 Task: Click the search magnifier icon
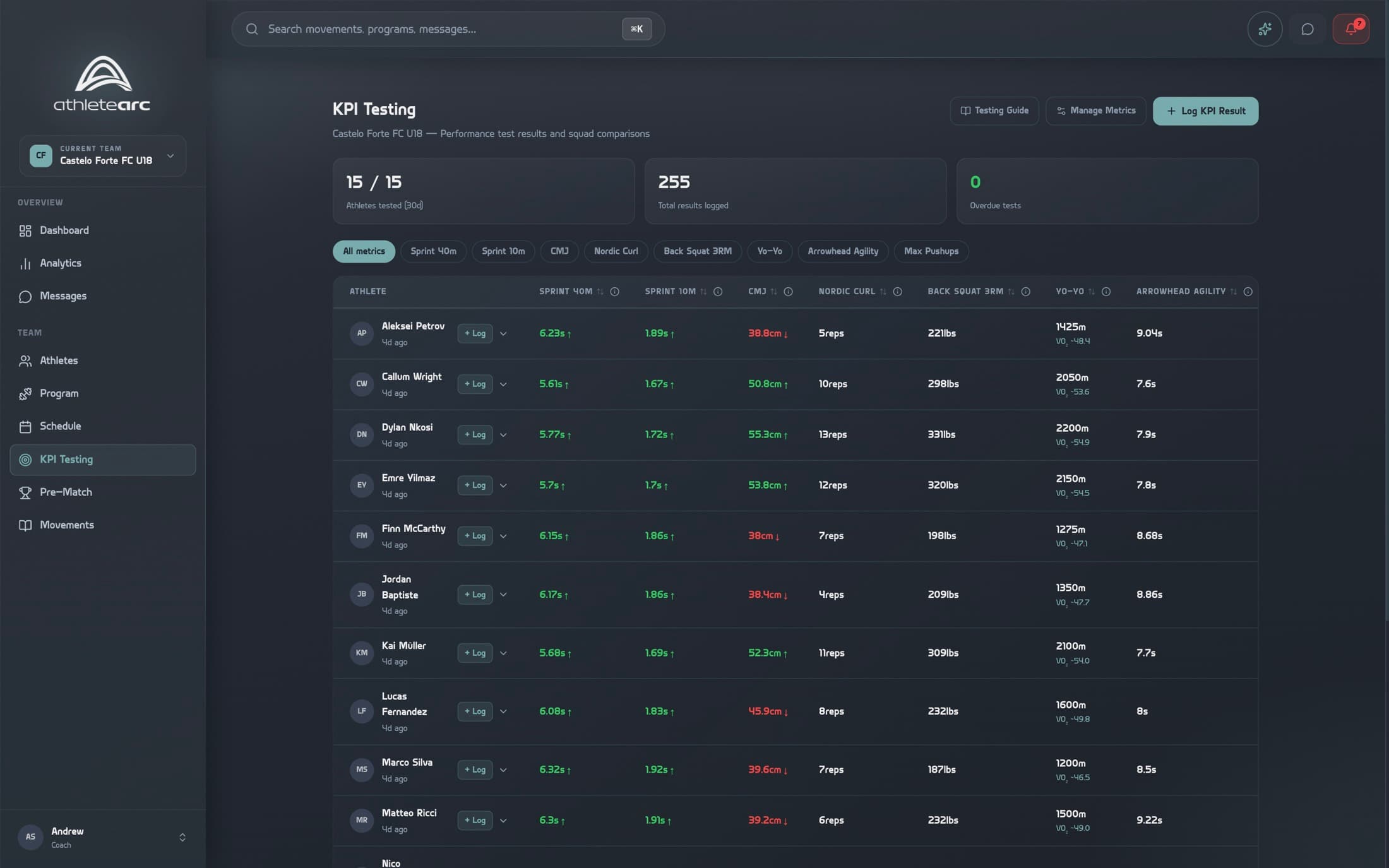point(252,29)
